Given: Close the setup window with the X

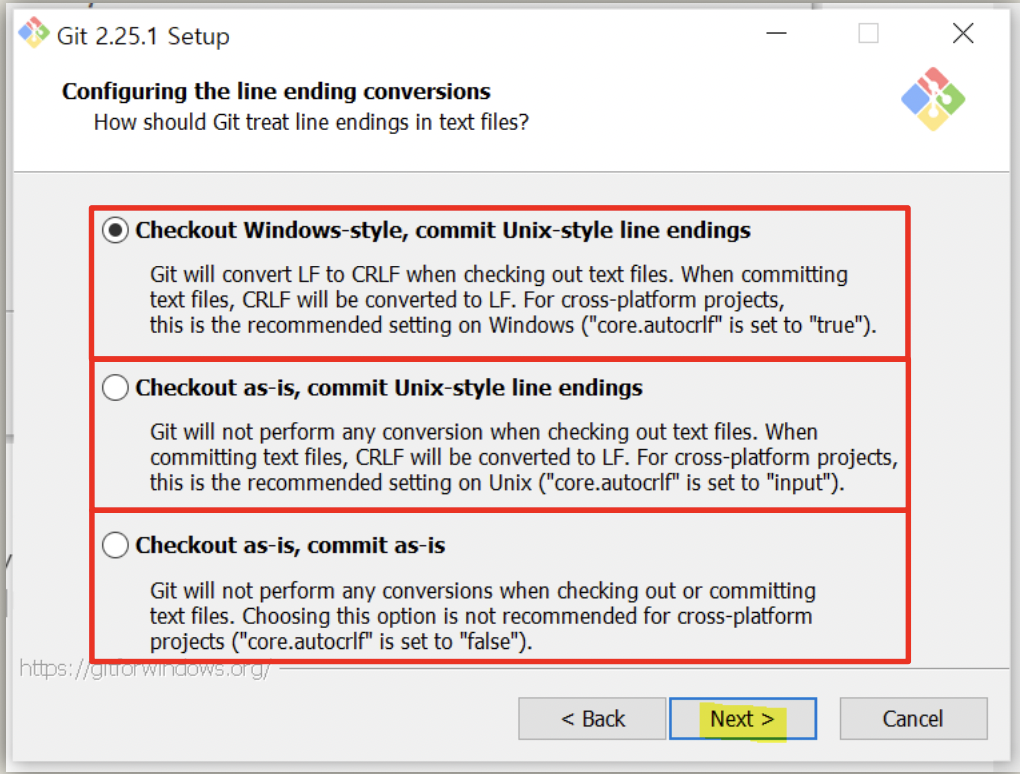Looking at the screenshot, I should click(962, 33).
